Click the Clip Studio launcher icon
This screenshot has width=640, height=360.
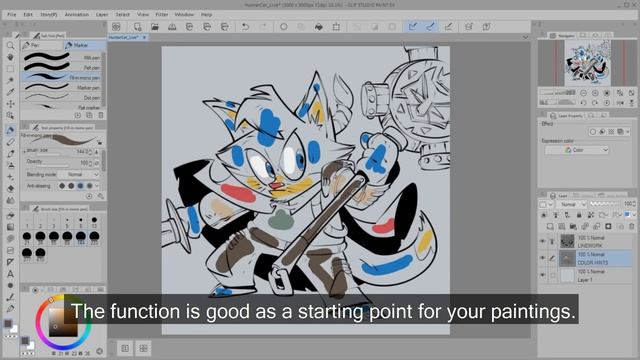116,27
